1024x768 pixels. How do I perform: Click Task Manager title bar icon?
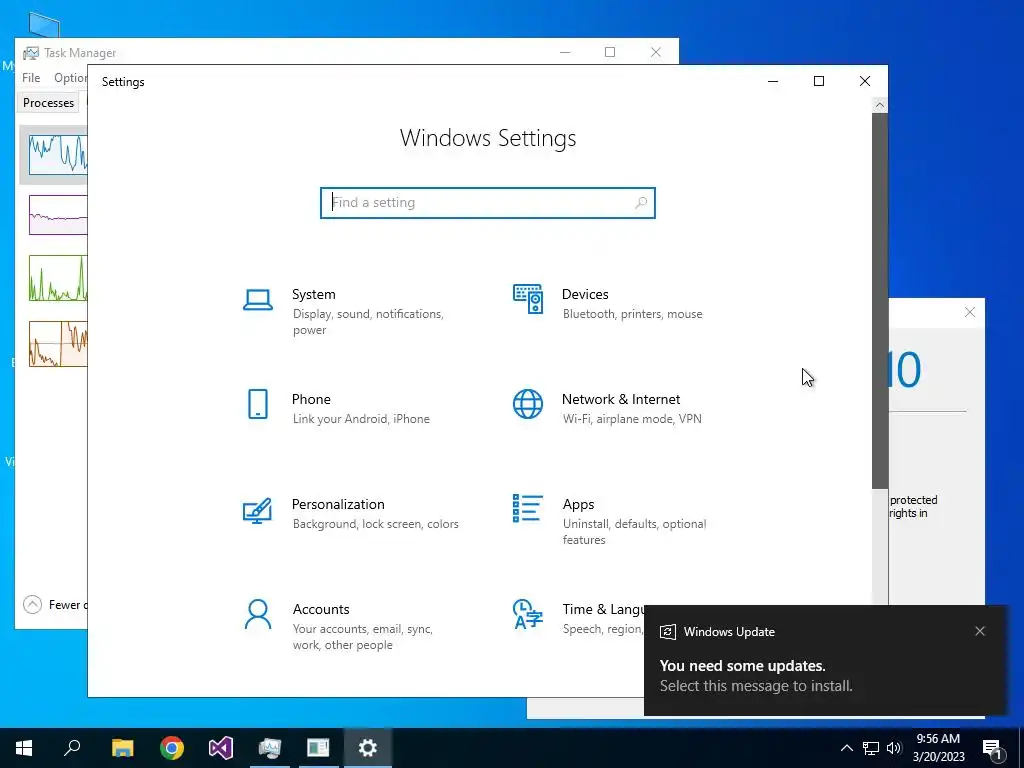click(31, 53)
